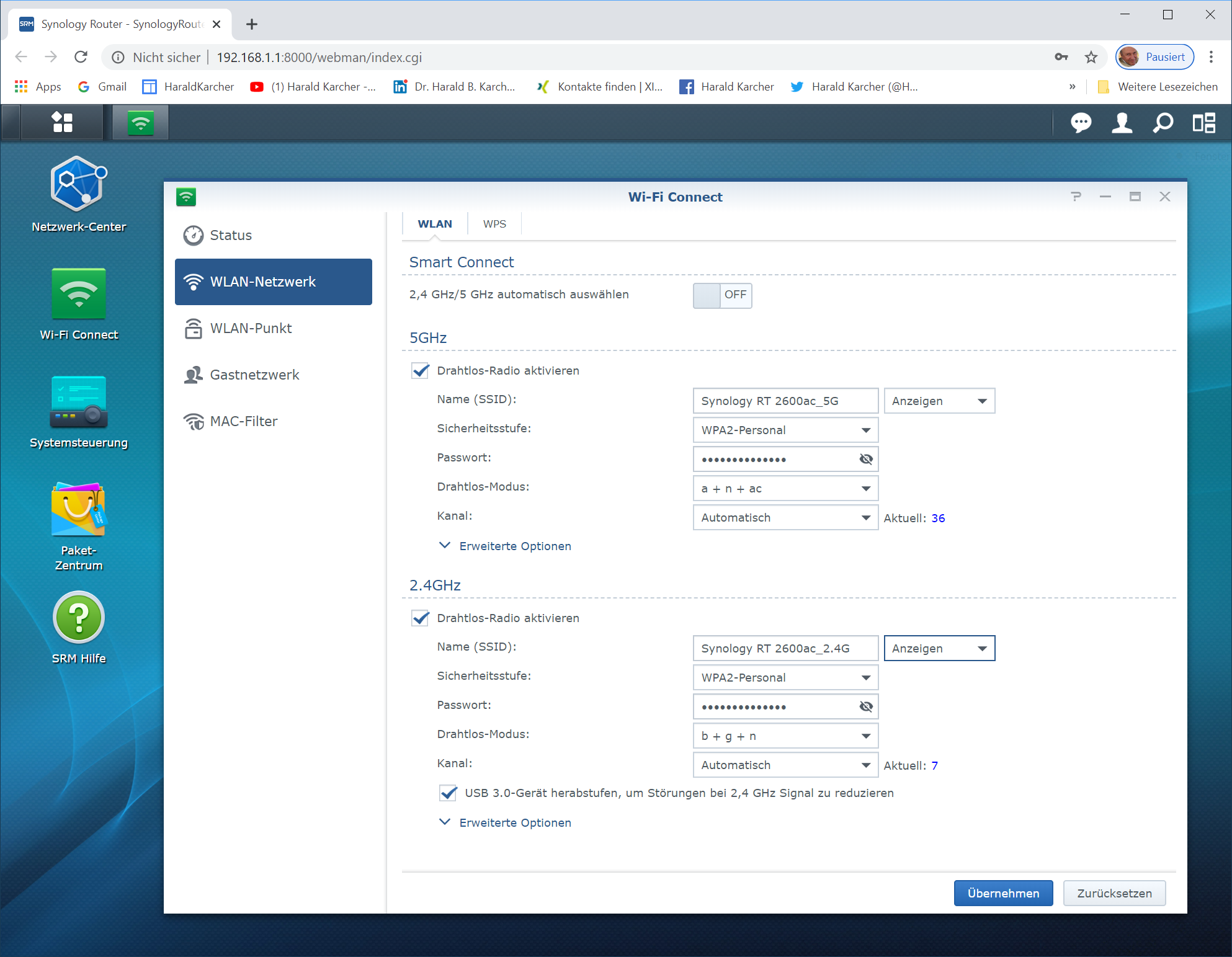Expand the 5GHz Erweiterte Optionen section

pos(514,546)
